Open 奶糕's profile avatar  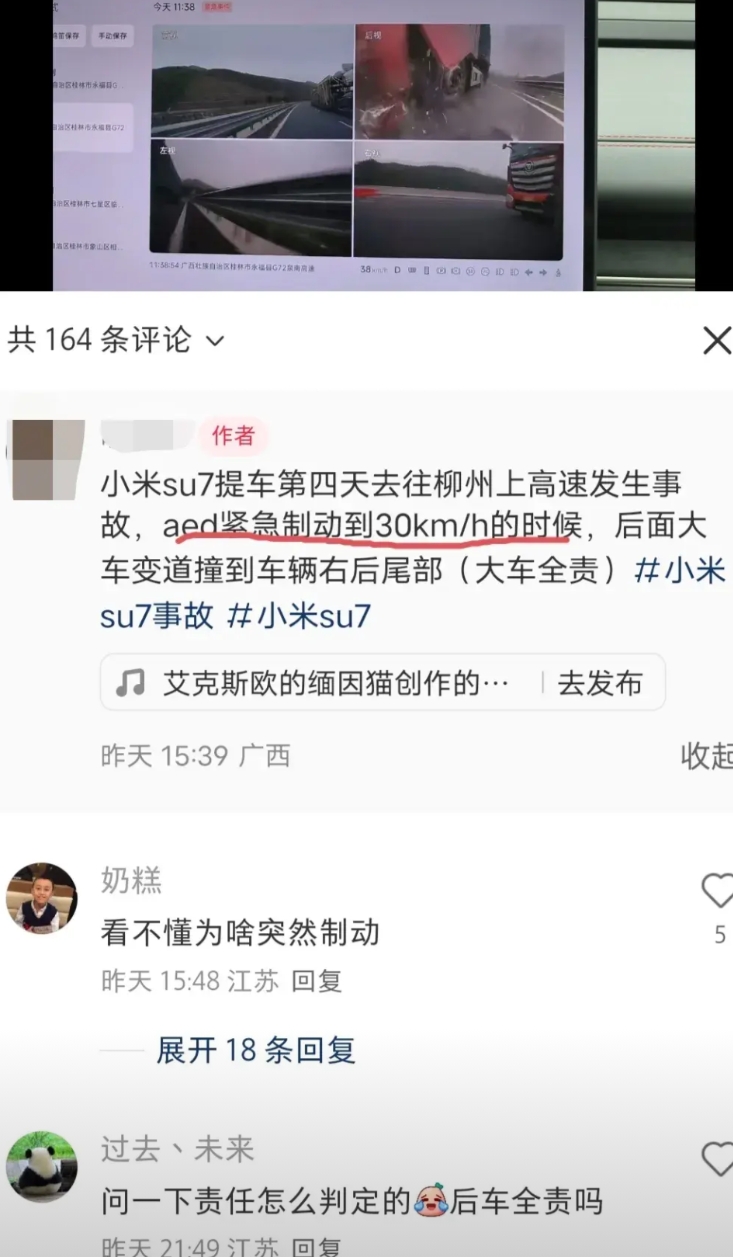pos(41,898)
